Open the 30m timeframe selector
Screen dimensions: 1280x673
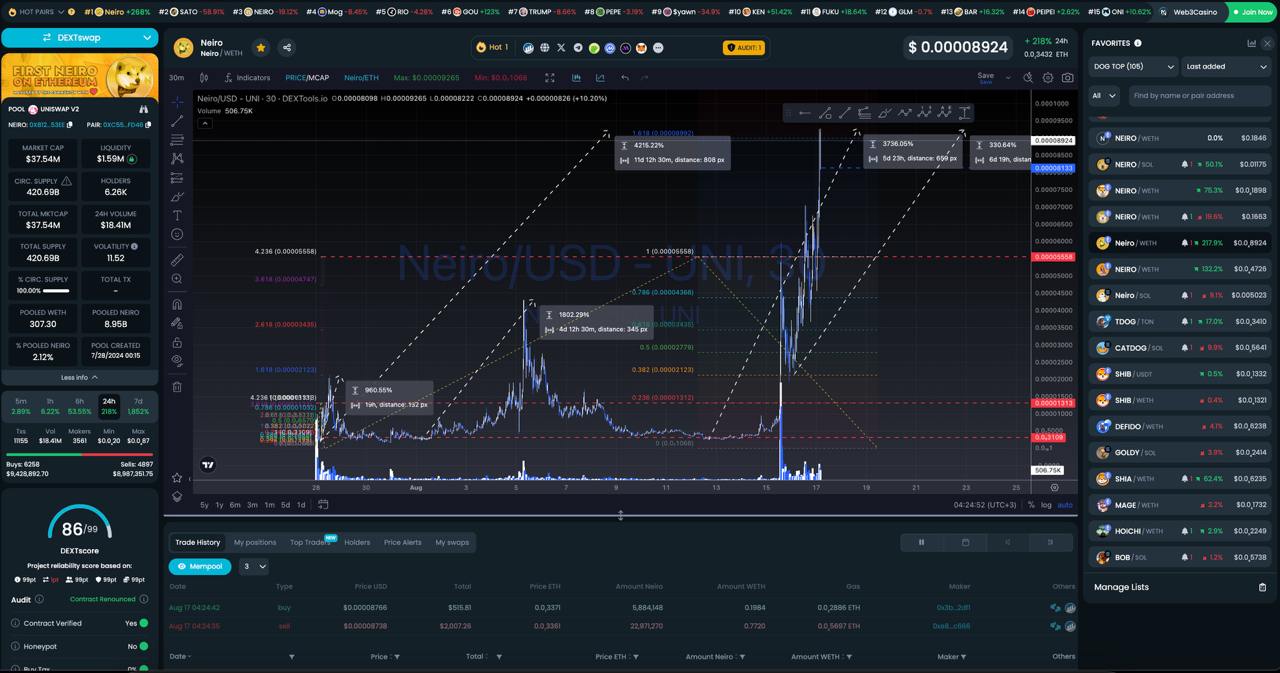tap(177, 77)
